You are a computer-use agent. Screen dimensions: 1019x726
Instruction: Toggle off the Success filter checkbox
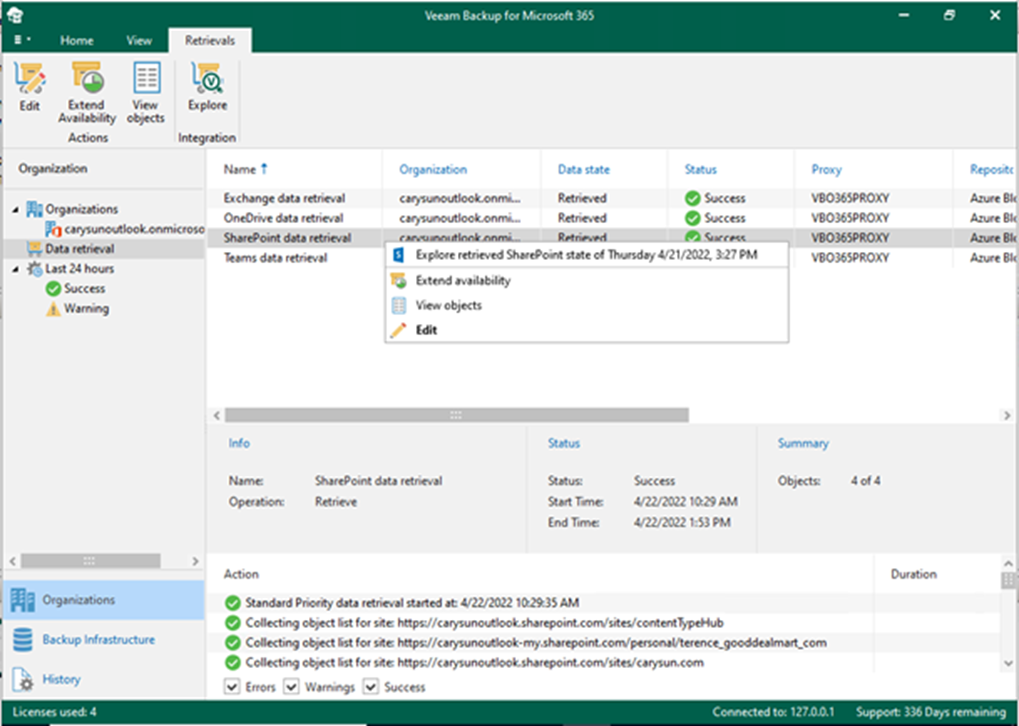pyautogui.click(x=370, y=687)
